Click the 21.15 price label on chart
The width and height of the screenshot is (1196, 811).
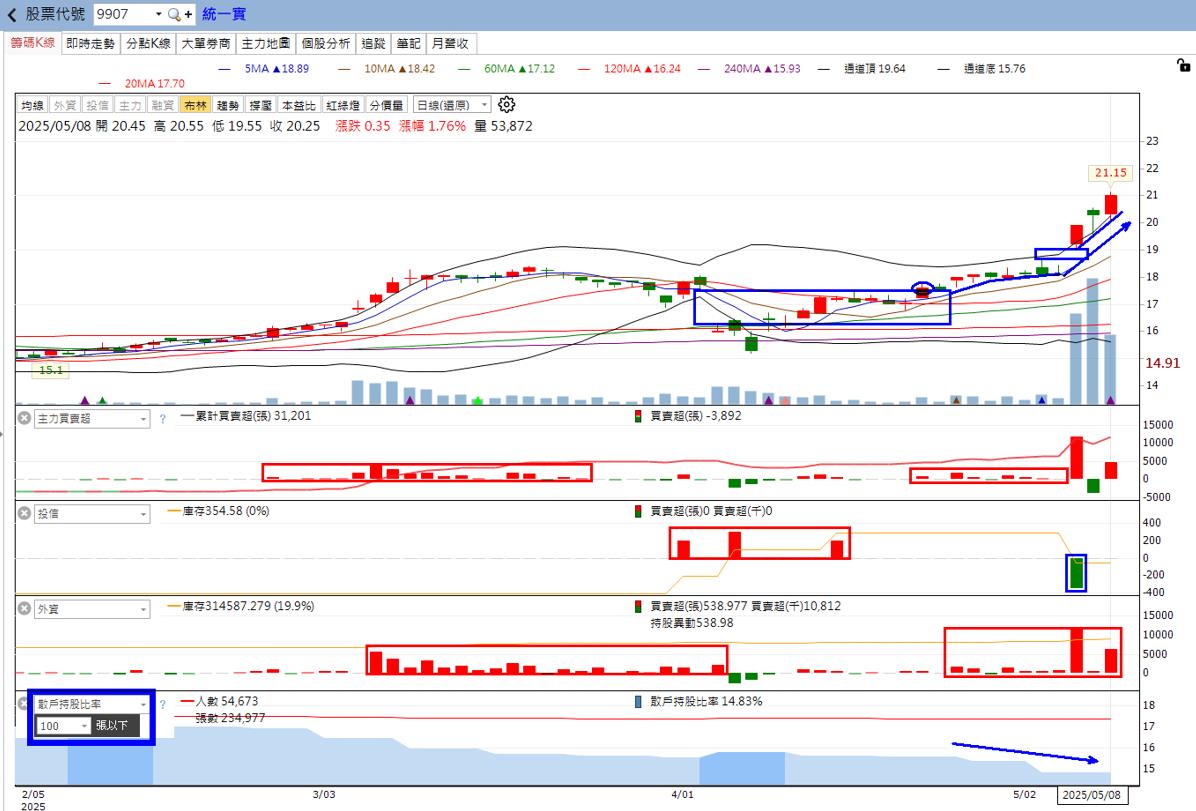tap(1111, 172)
